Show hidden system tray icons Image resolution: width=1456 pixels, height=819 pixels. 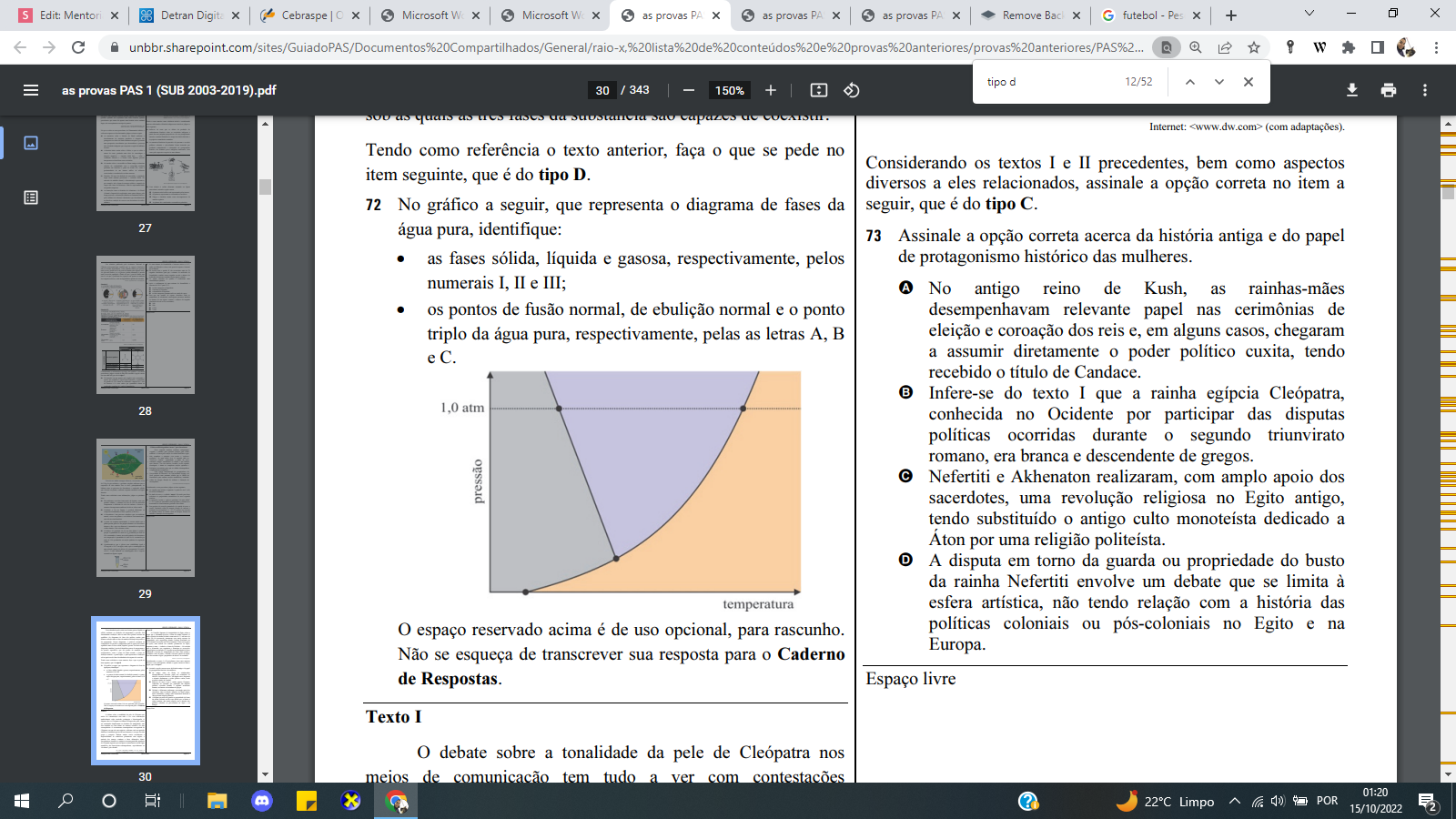tap(1235, 801)
